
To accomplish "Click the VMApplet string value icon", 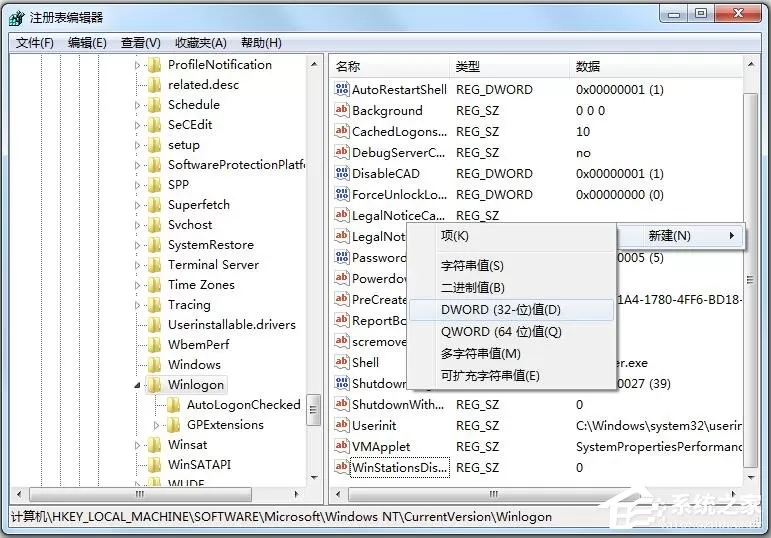I will pos(341,446).
